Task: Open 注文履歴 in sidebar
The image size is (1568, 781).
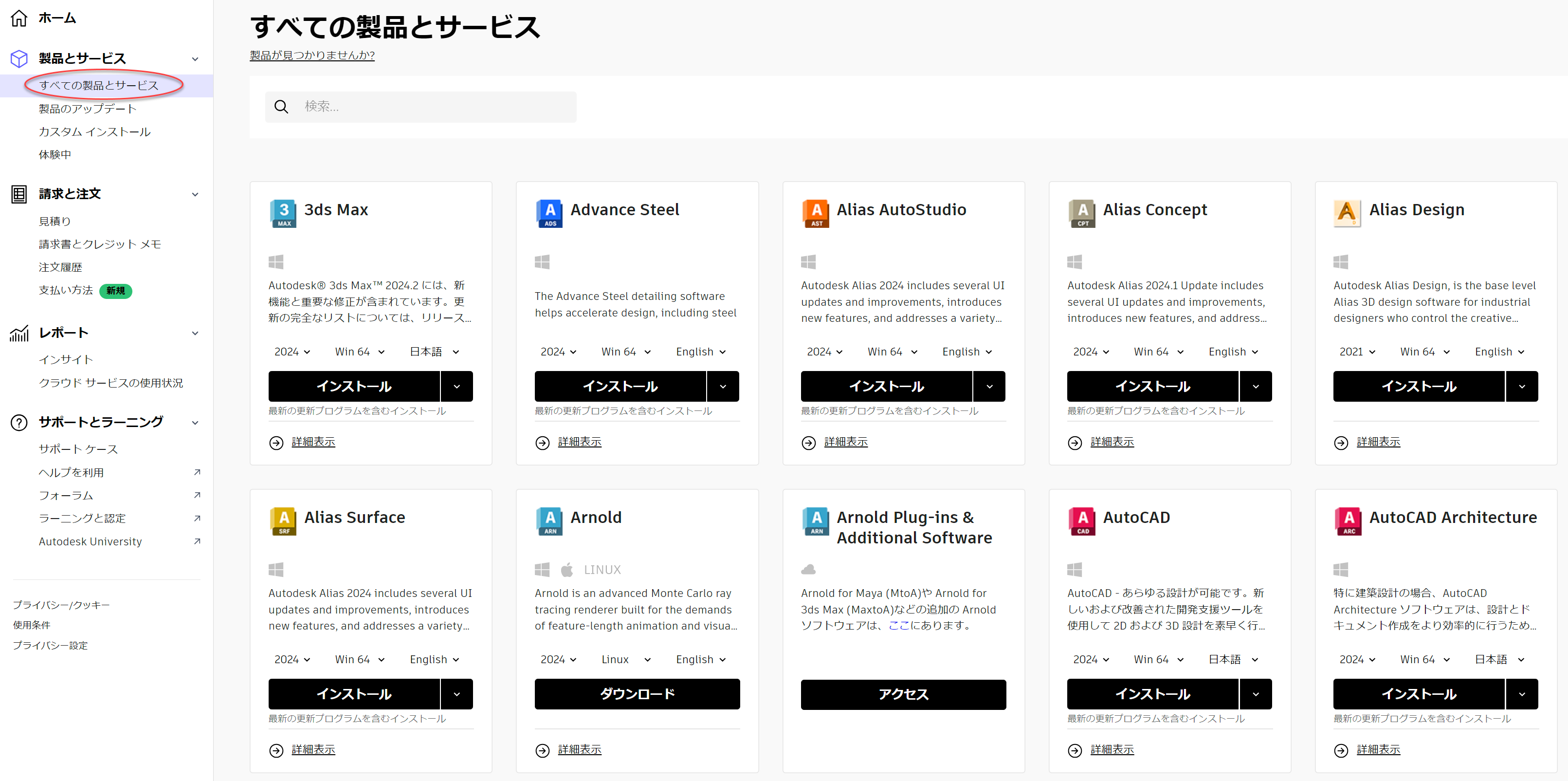Action: click(60, 267)
